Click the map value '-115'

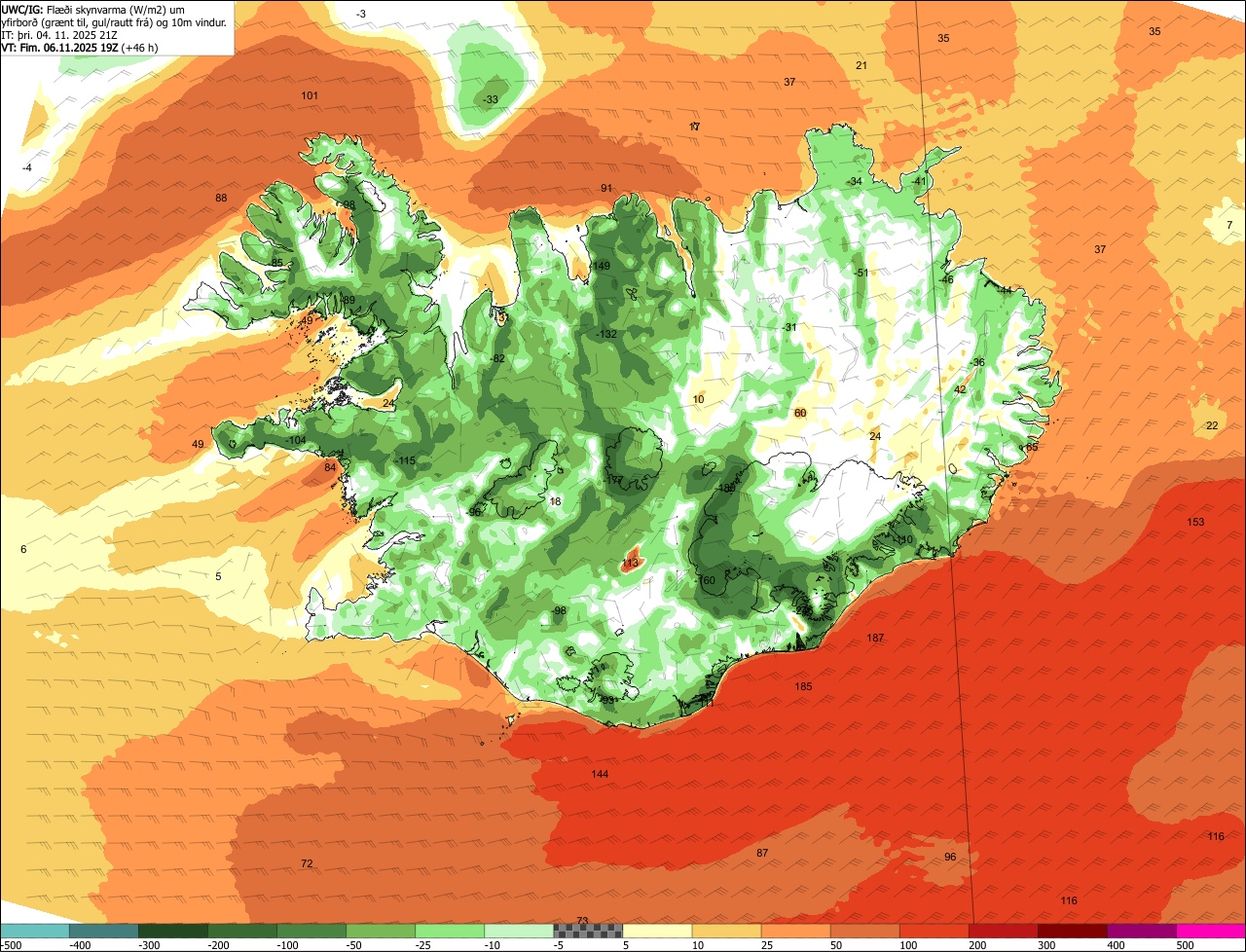(405, 460)
